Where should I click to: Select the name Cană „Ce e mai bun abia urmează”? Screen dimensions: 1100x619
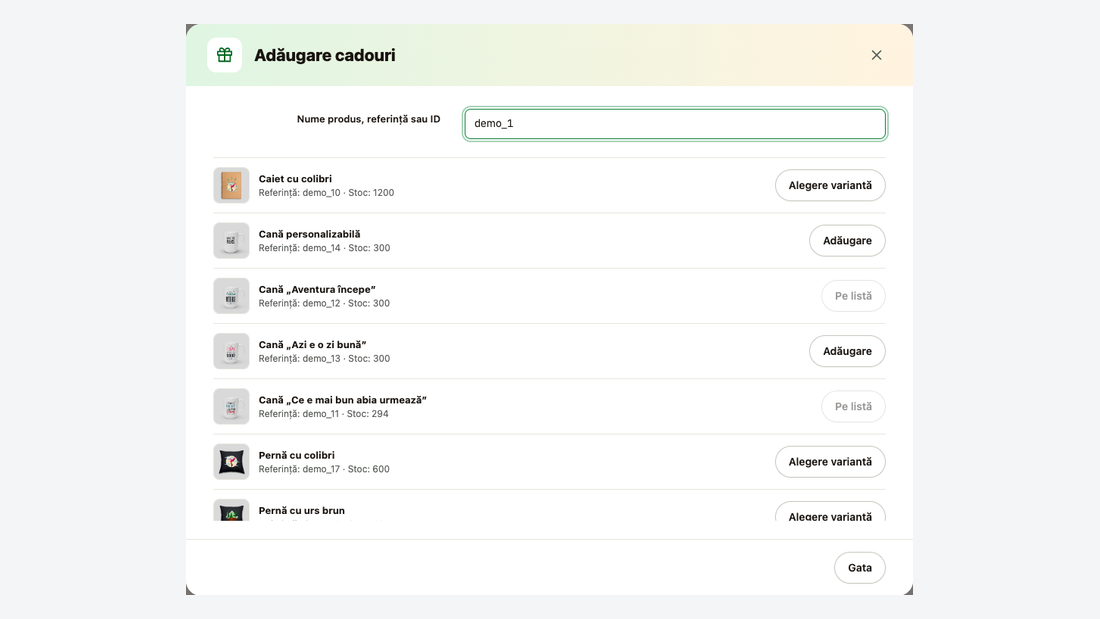click(x=342, y=400)
